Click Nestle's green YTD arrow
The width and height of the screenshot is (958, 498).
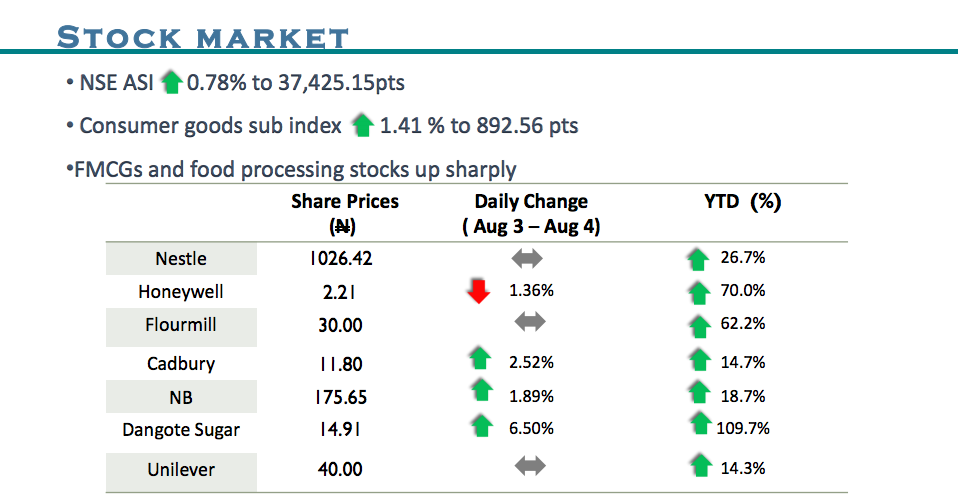tap(700, 260)
